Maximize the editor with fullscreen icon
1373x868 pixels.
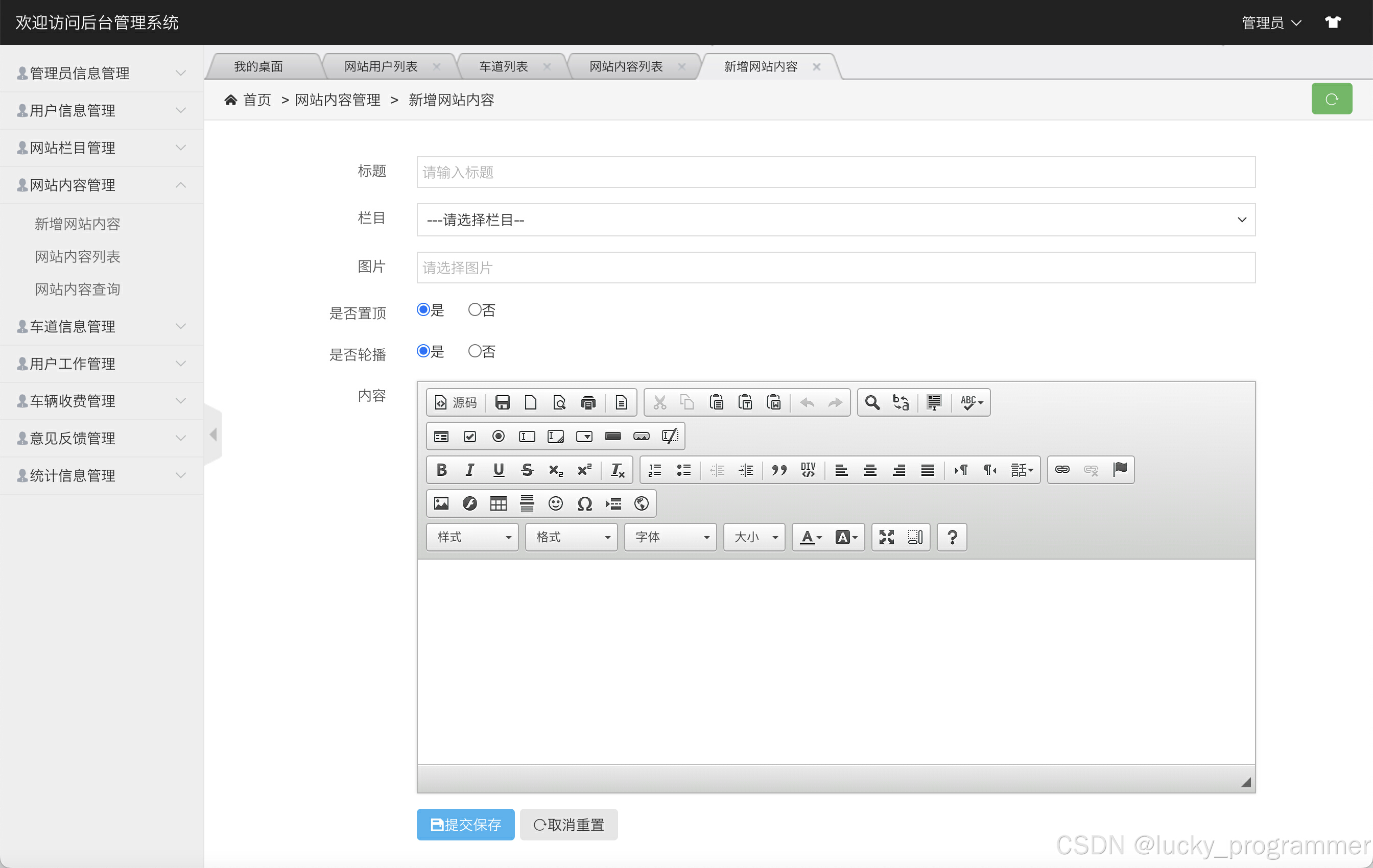pyautogui.click(x=886, y=537)
